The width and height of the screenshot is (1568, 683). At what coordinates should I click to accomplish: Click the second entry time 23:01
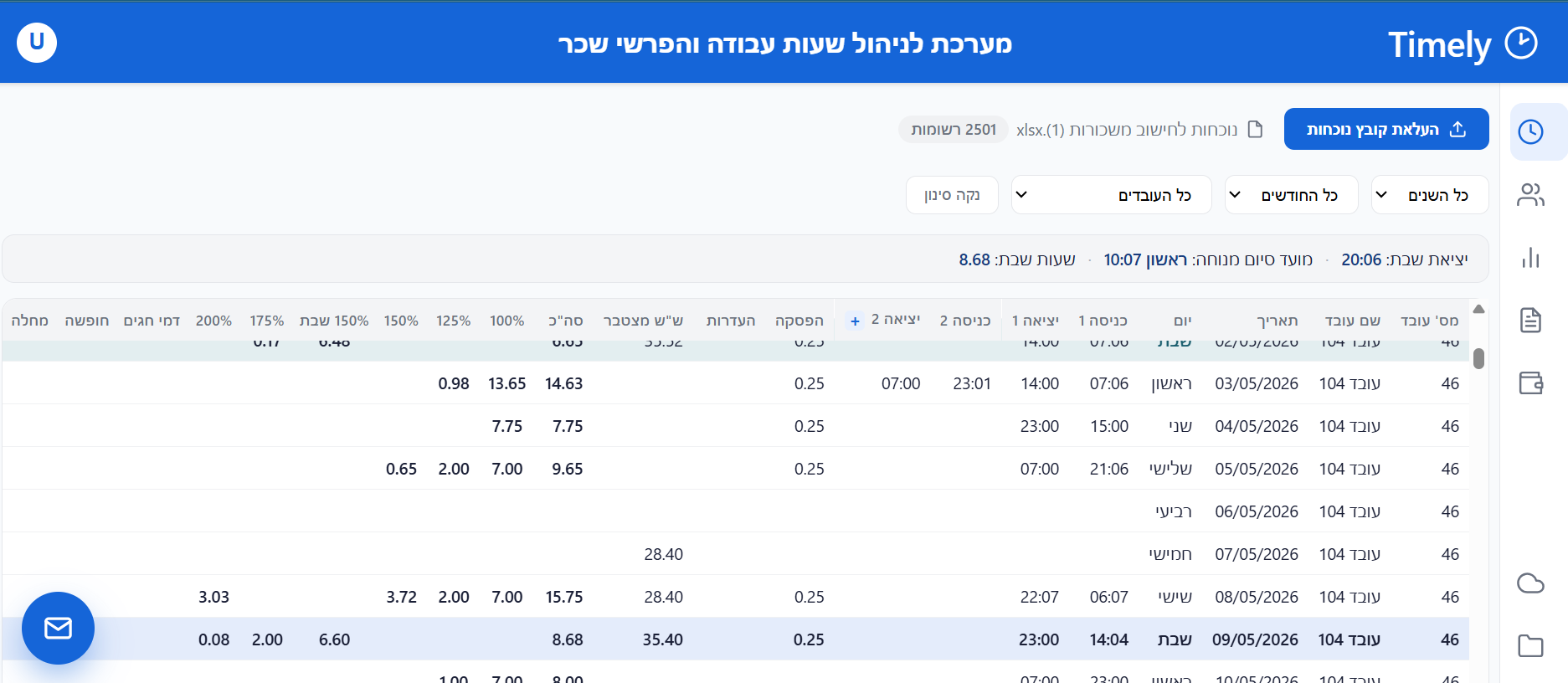click(x=972, y=383)
